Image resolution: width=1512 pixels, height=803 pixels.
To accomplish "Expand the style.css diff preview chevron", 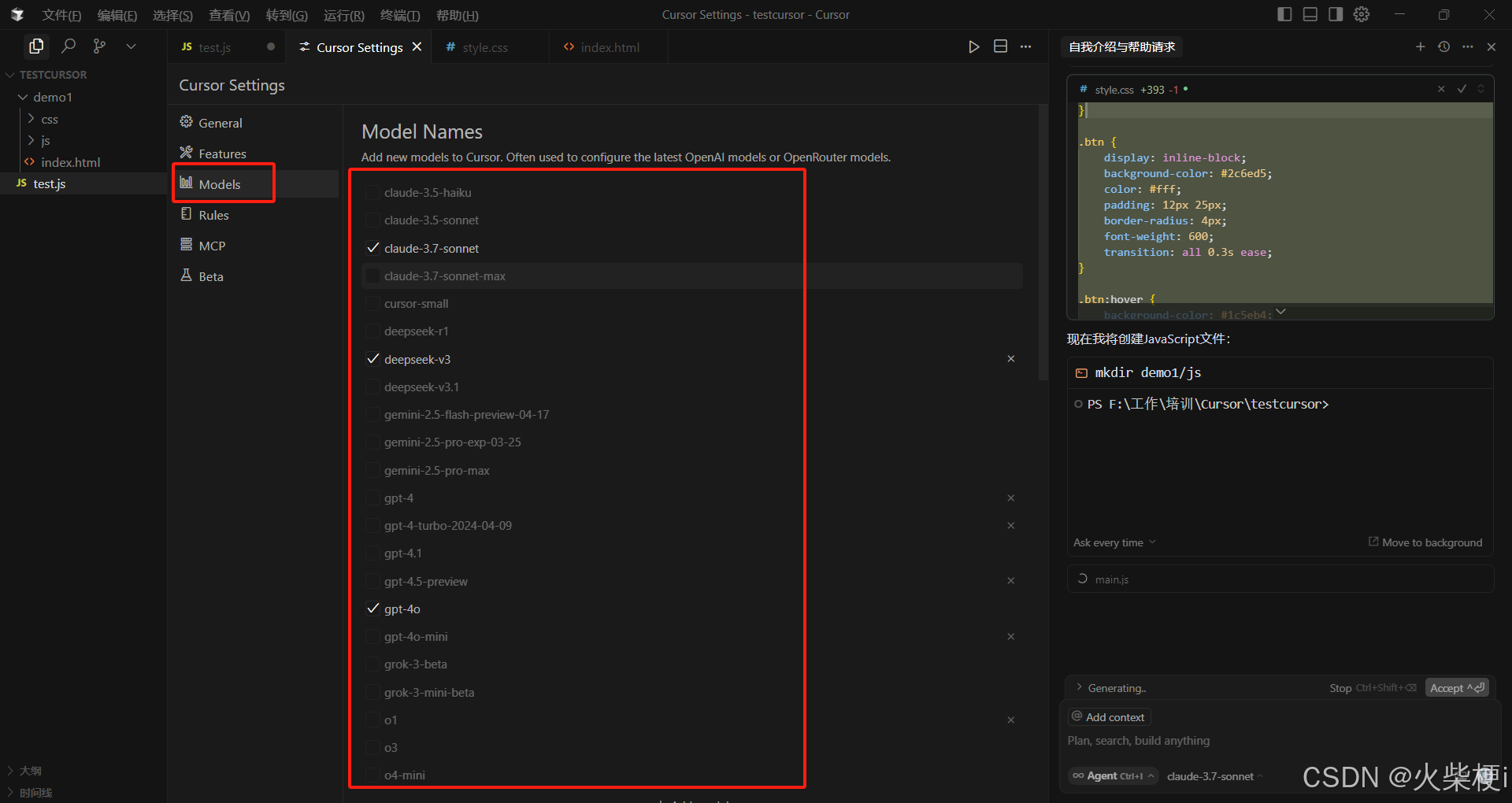I will click(1281, 312).
